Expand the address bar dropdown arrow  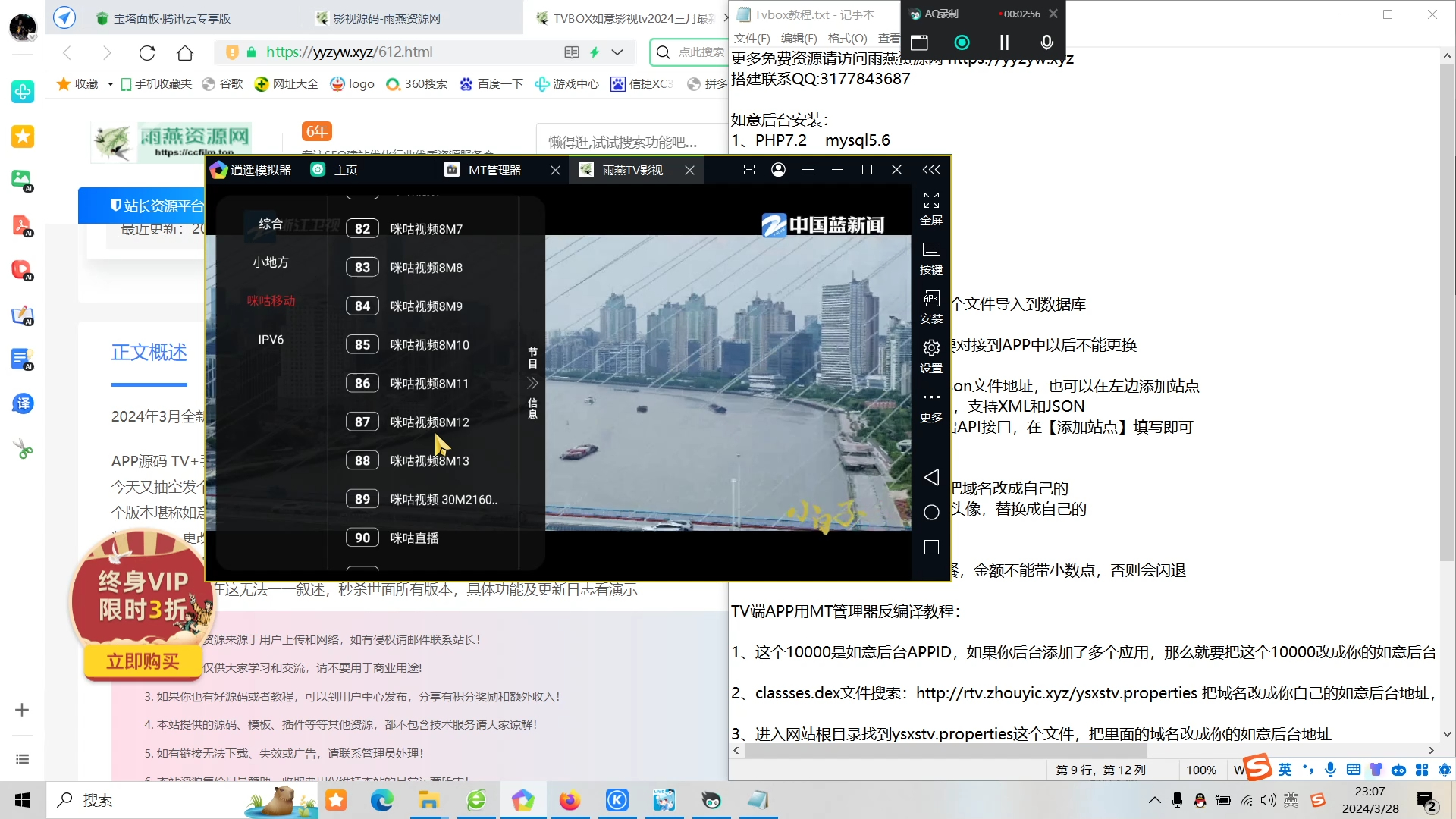click(x=617, y=52)
